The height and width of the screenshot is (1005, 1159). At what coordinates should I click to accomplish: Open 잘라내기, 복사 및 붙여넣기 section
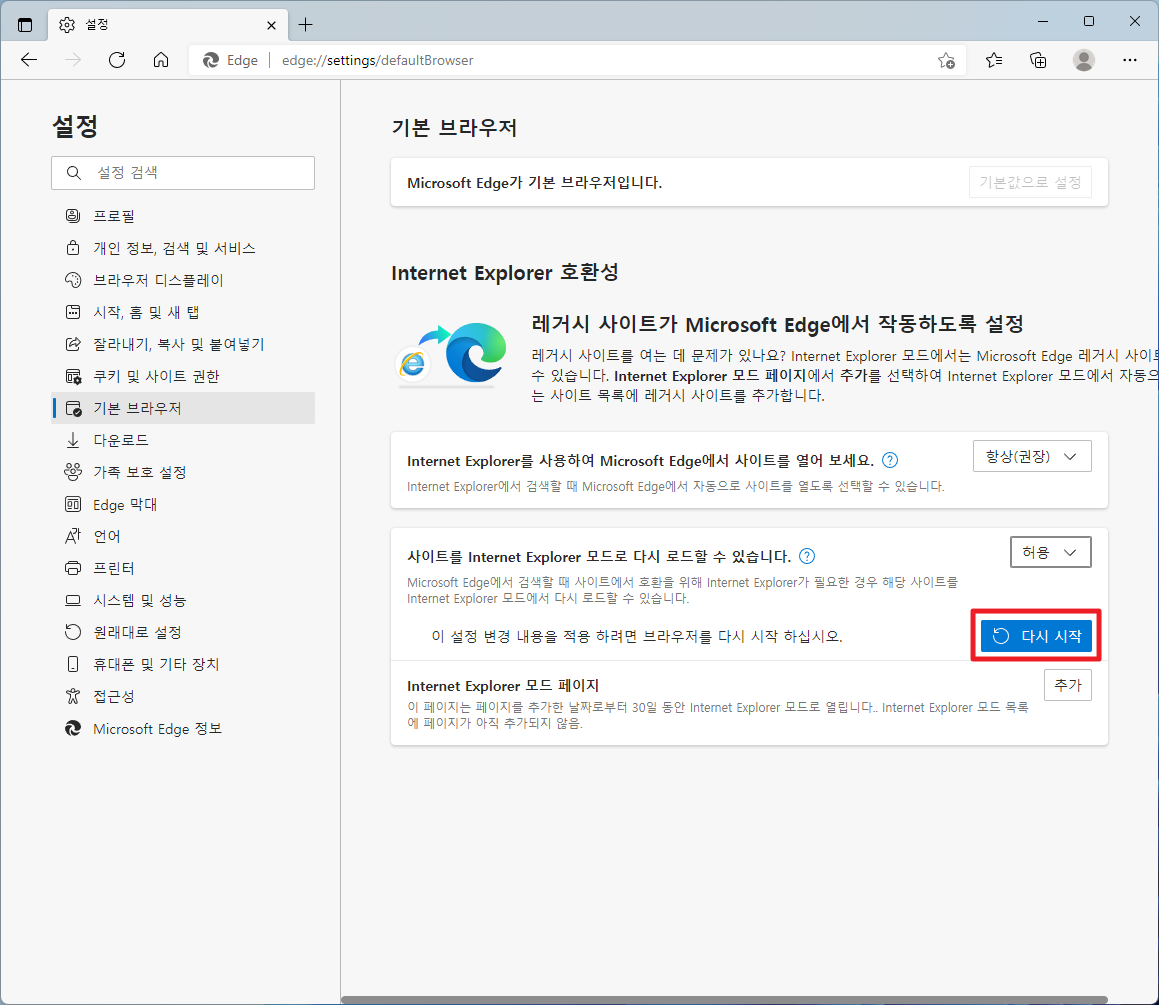pos(183,344)
